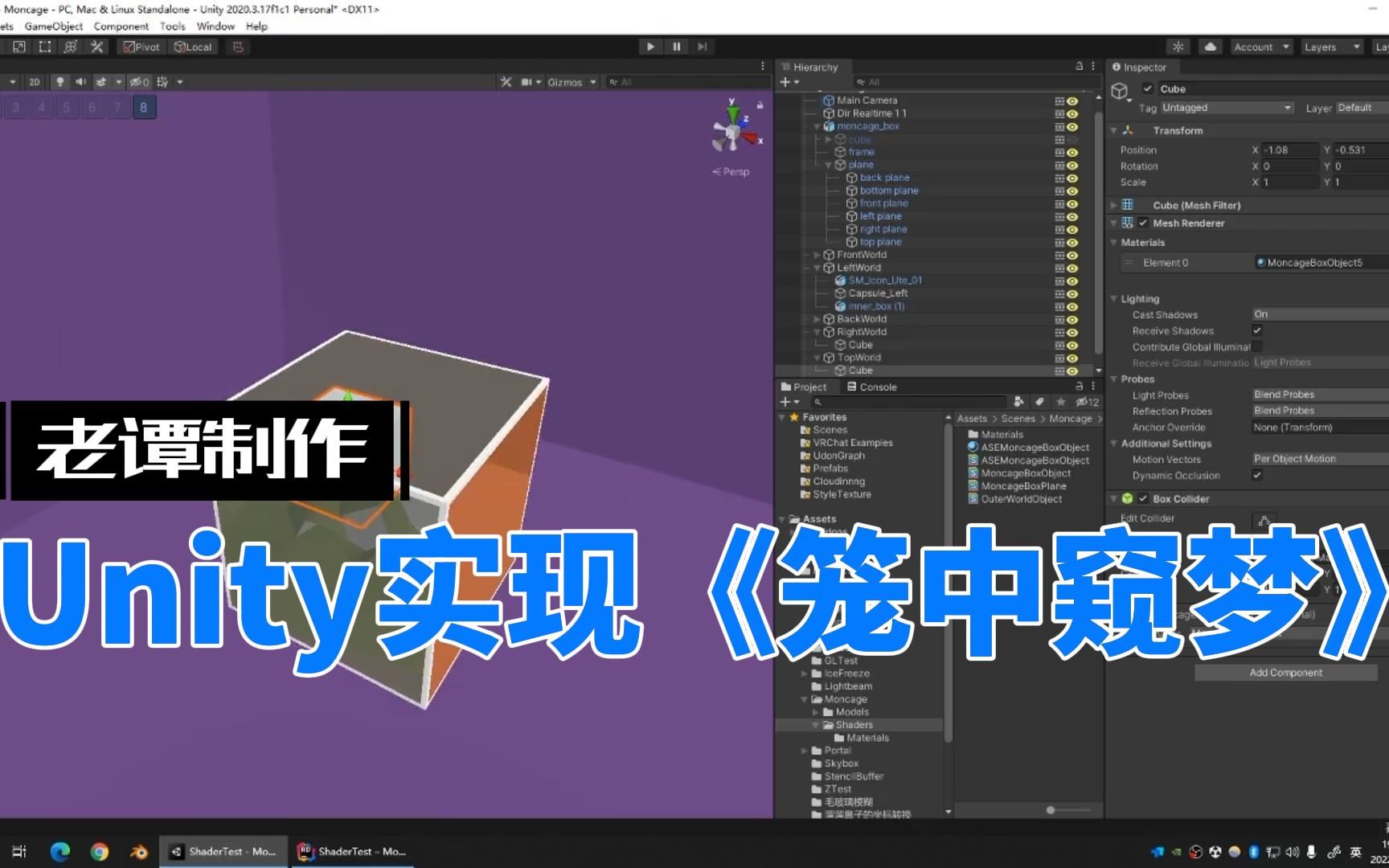This screenshot has width=1389, height=868.
Task: Toggle scene lighting bulb icon
Action: pos(59,82)
